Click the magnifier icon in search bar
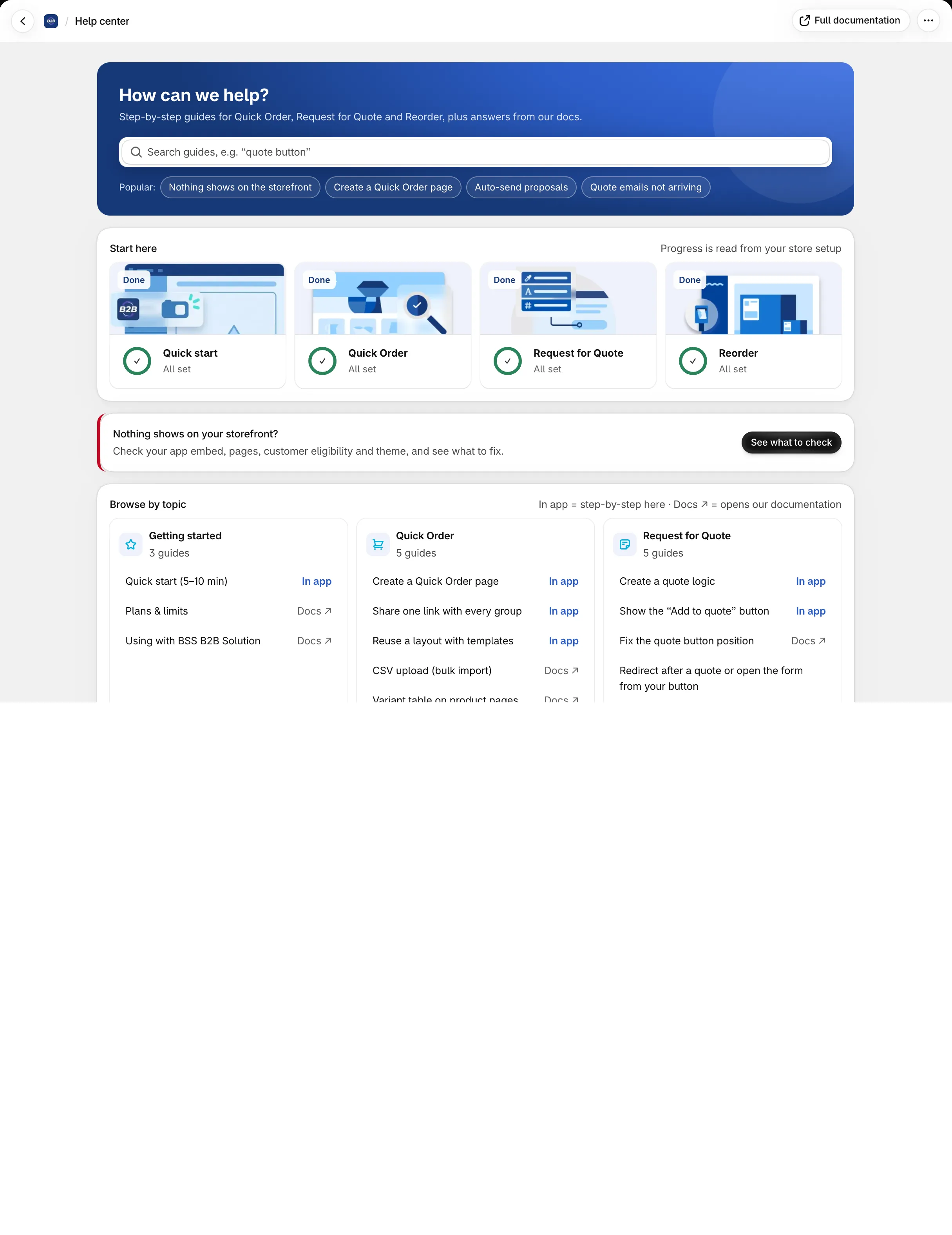This screenshot has height=1235, width=952. 136,152
